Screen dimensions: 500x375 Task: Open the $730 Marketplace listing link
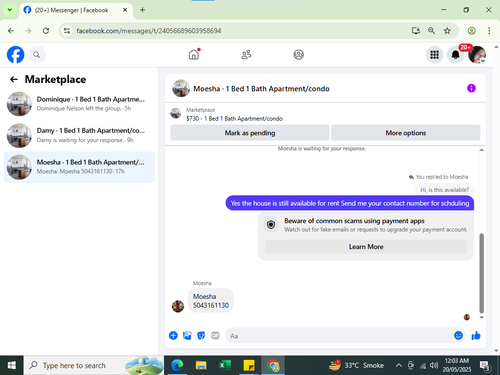(234, 119)
